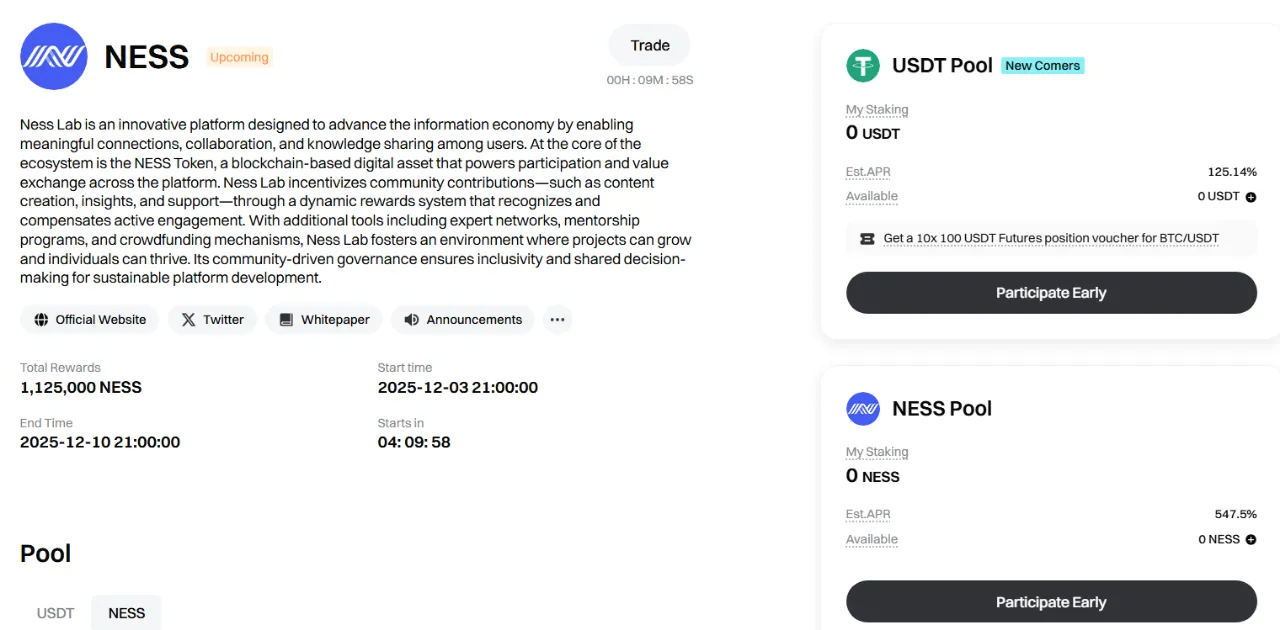Click the Upcoming status badge
Screen dimensions: 1280x630
(239, 57)
